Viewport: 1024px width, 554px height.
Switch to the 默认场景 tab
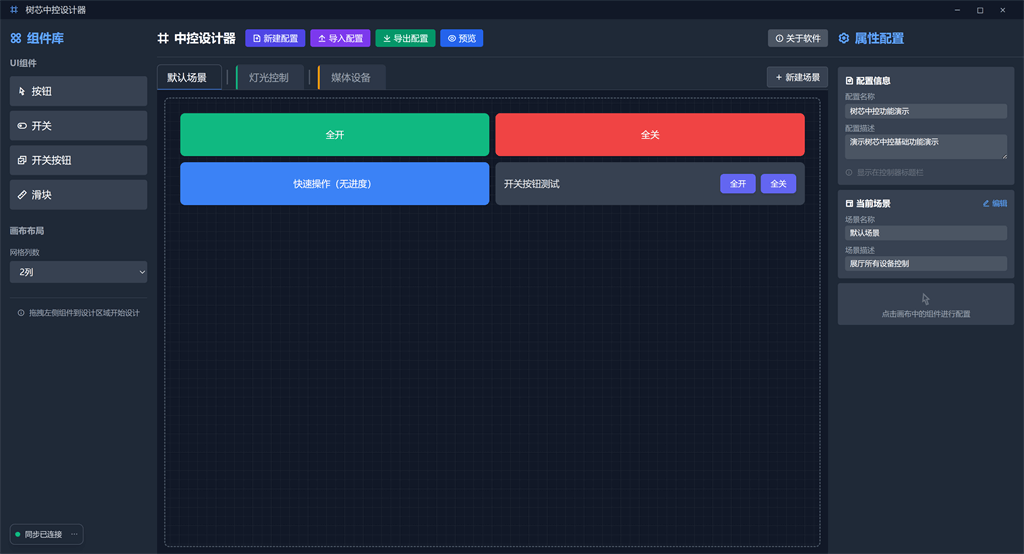(189, 77)
